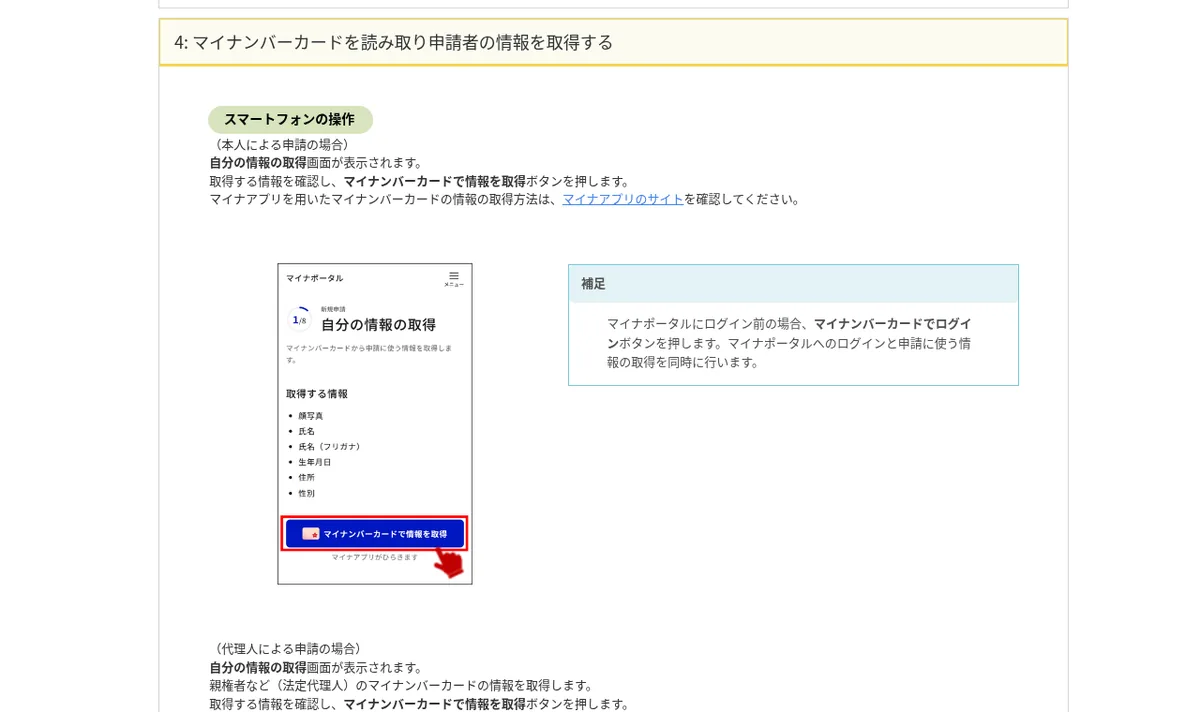Click the section 4 heading about マイナンバーカード
This screenshot has height=712, width=1200.
point(613,42)
